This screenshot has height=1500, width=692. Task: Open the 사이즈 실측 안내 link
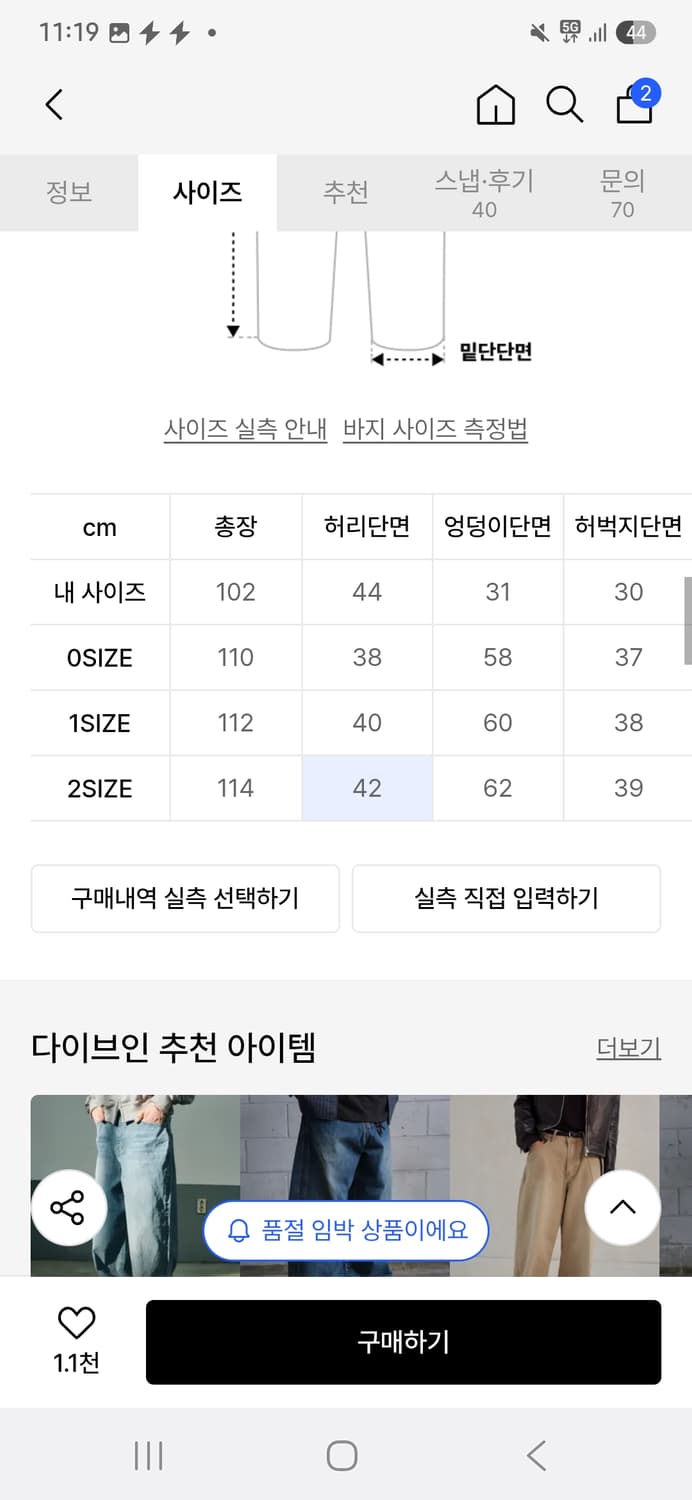click(246, 427)
